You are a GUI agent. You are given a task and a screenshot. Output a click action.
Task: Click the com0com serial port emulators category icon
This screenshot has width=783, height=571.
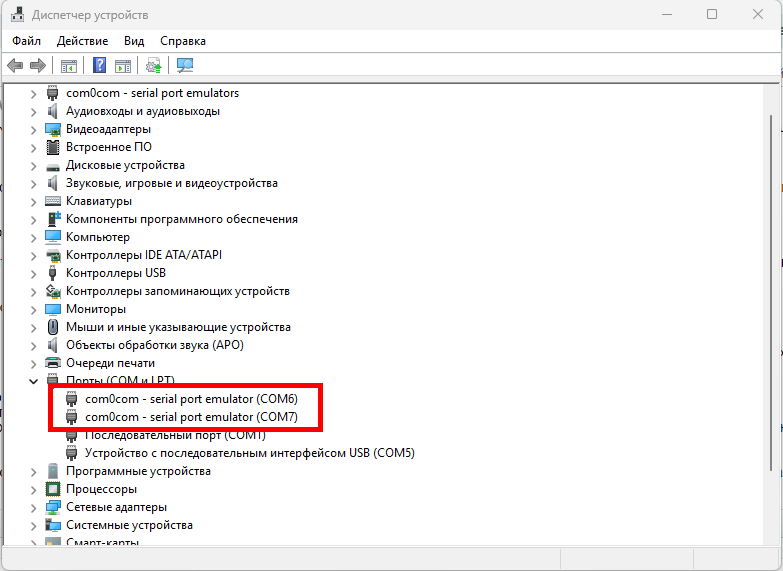[52, 93]
